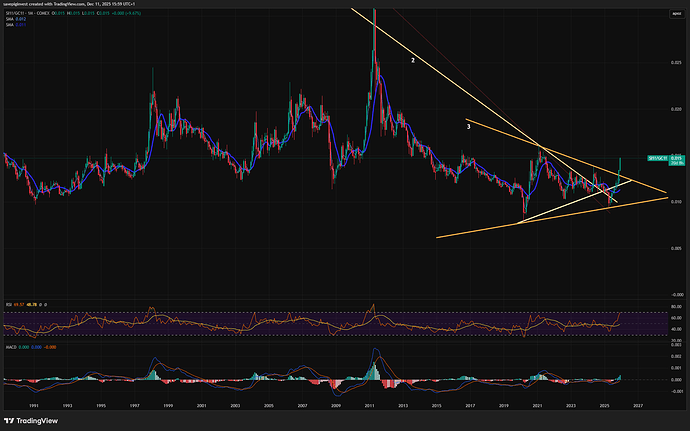Click the 2011 year label on time axis
The width and height of the screenshot is (690, 431).
pyautogui.click(x=371, y=407)
